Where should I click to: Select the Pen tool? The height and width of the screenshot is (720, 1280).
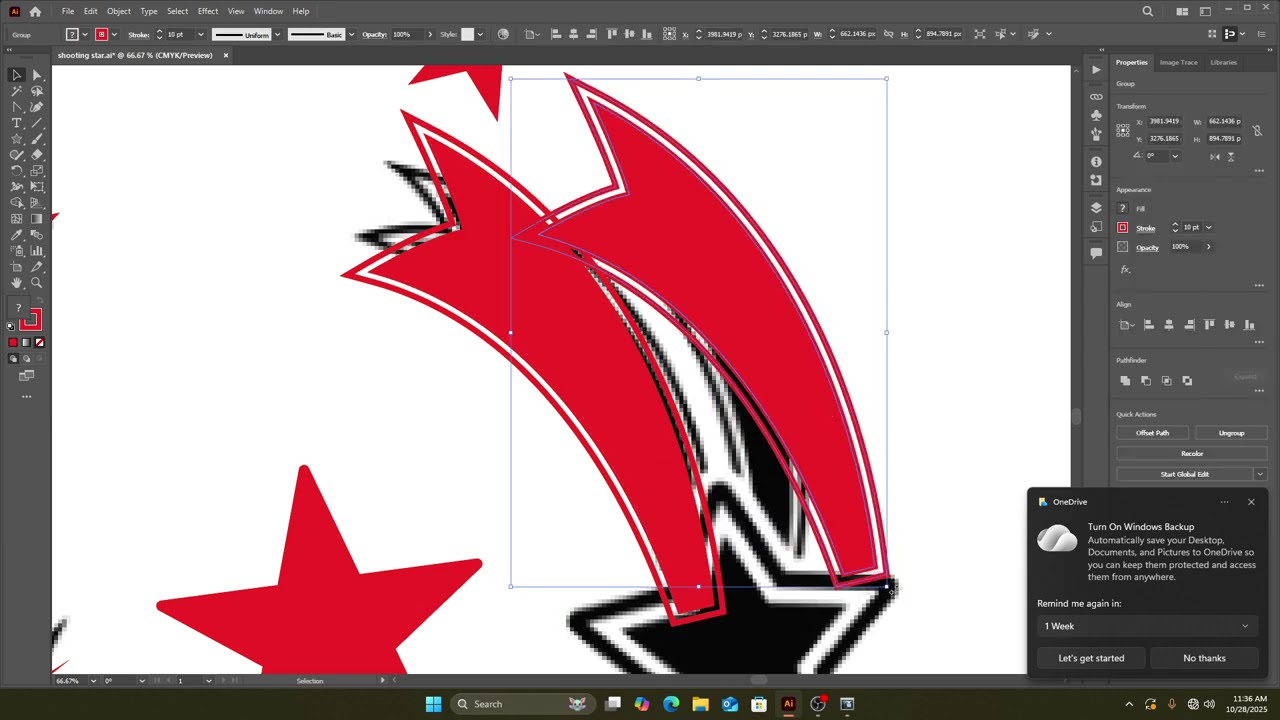[17, 107]
